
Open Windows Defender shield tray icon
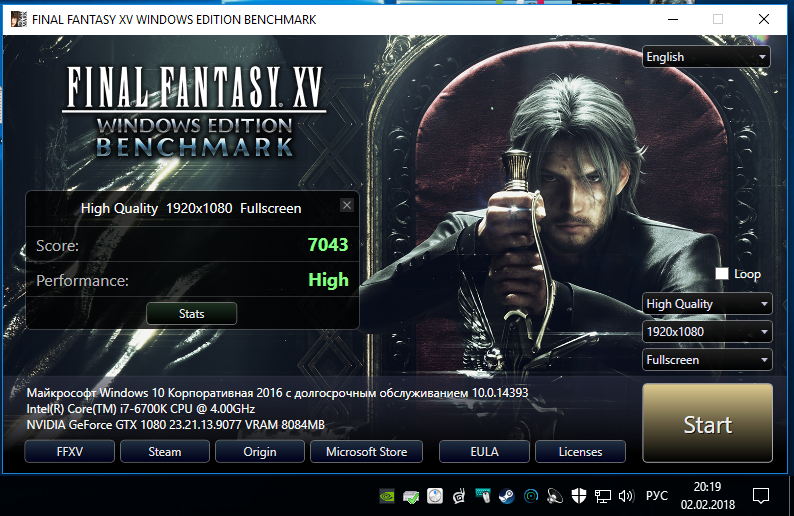click(579, 496)
